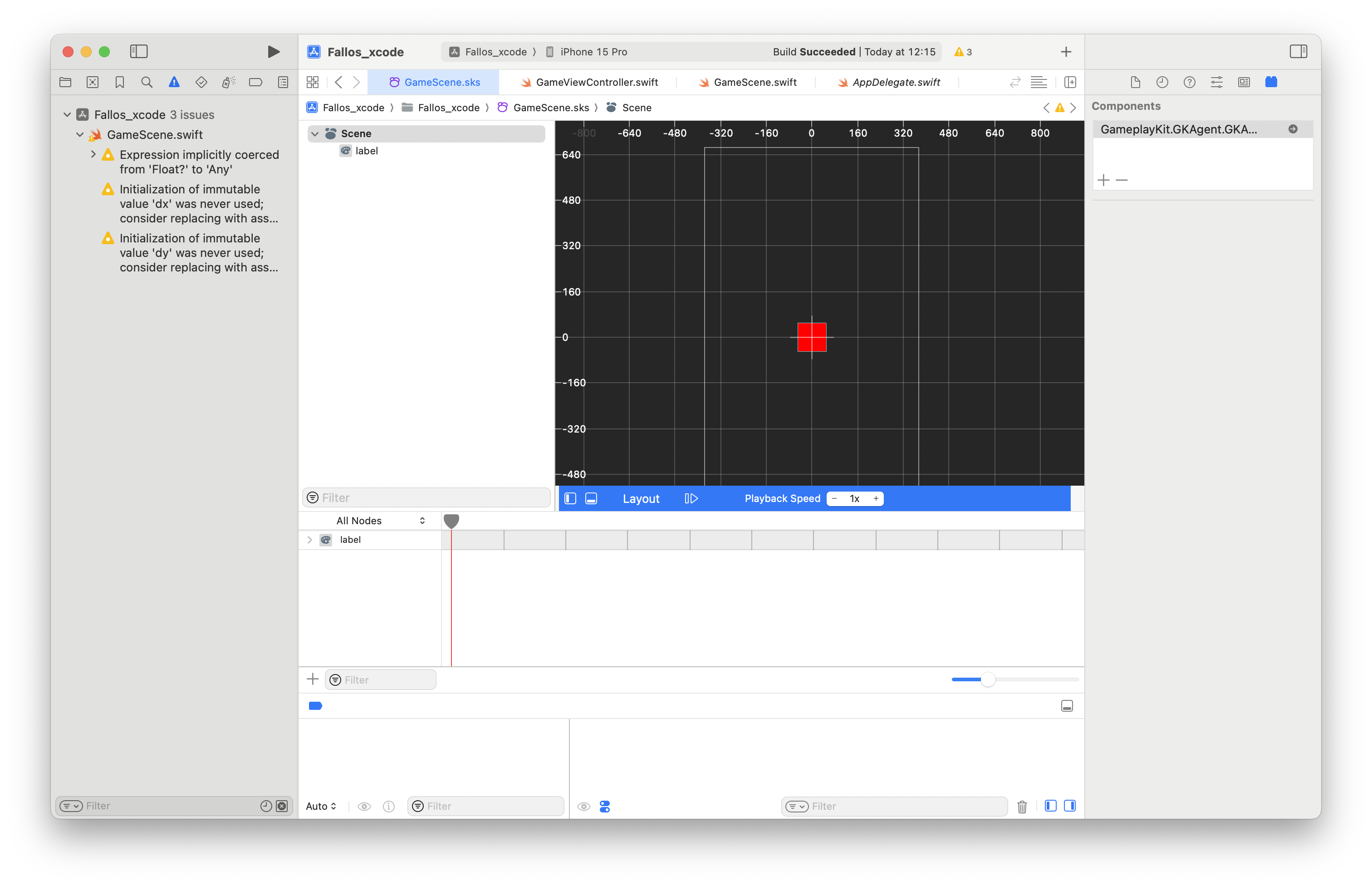The height and width of the screenshot is (886, 1372).
Task: Collapse GameScene.swift issues
Action: tap(80, 135)
